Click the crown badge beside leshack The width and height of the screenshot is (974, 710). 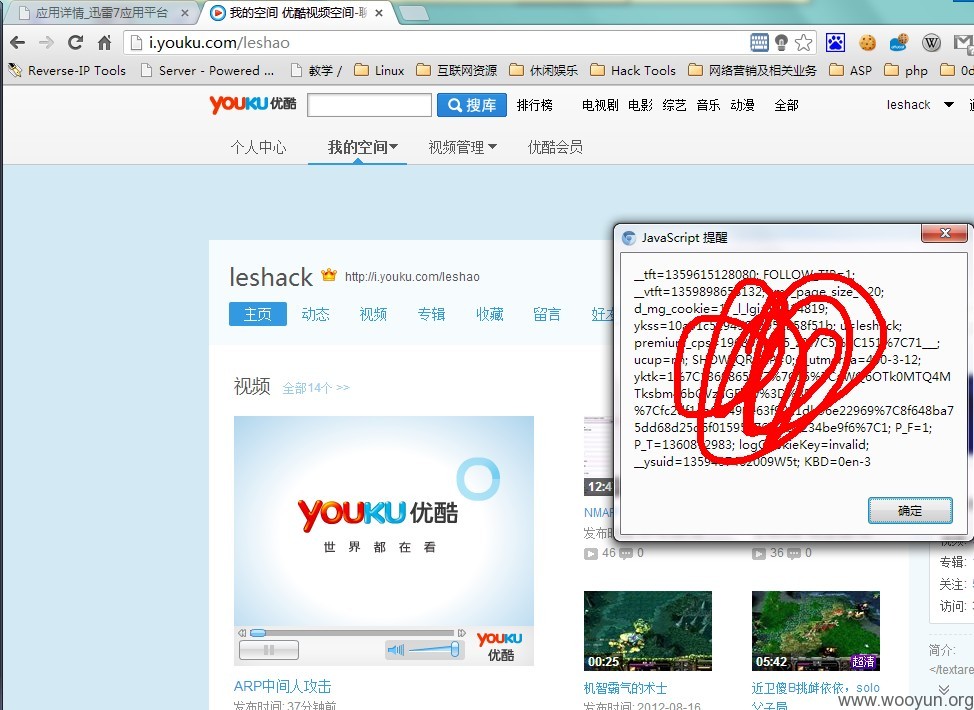[329, 275]
